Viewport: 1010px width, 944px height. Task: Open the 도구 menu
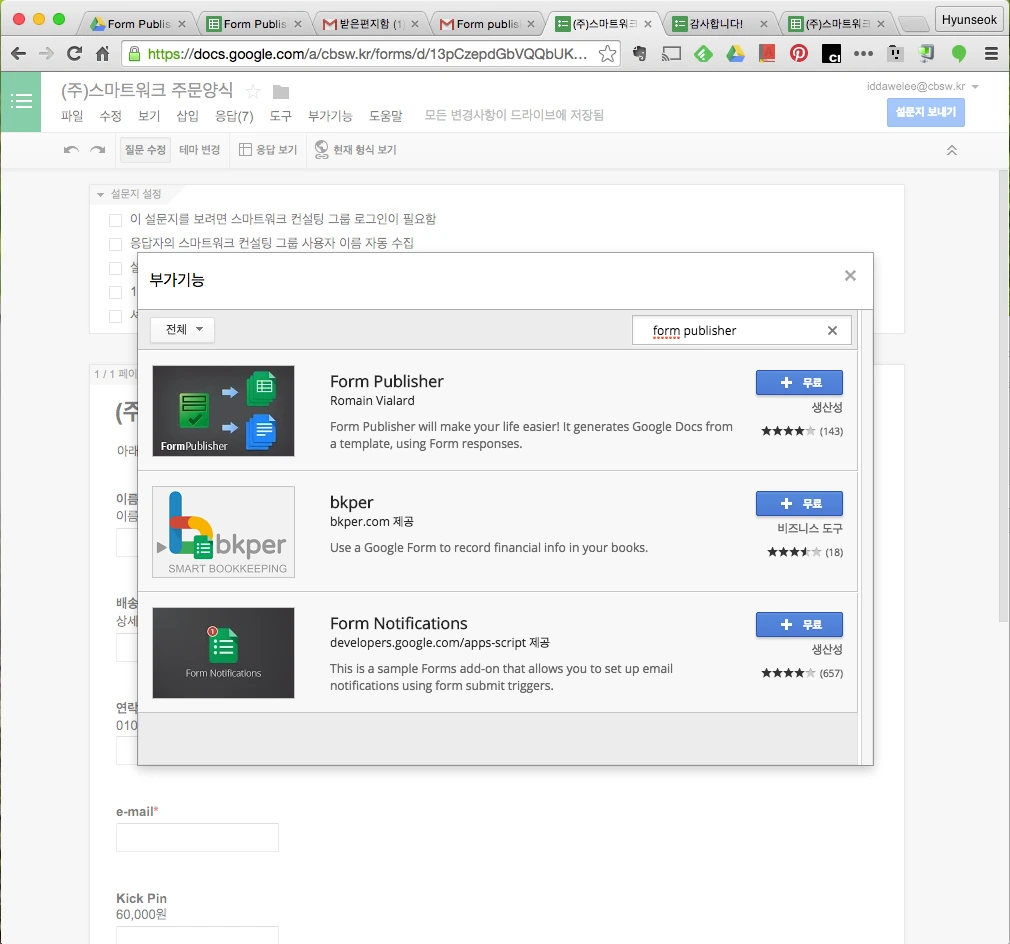280,116
